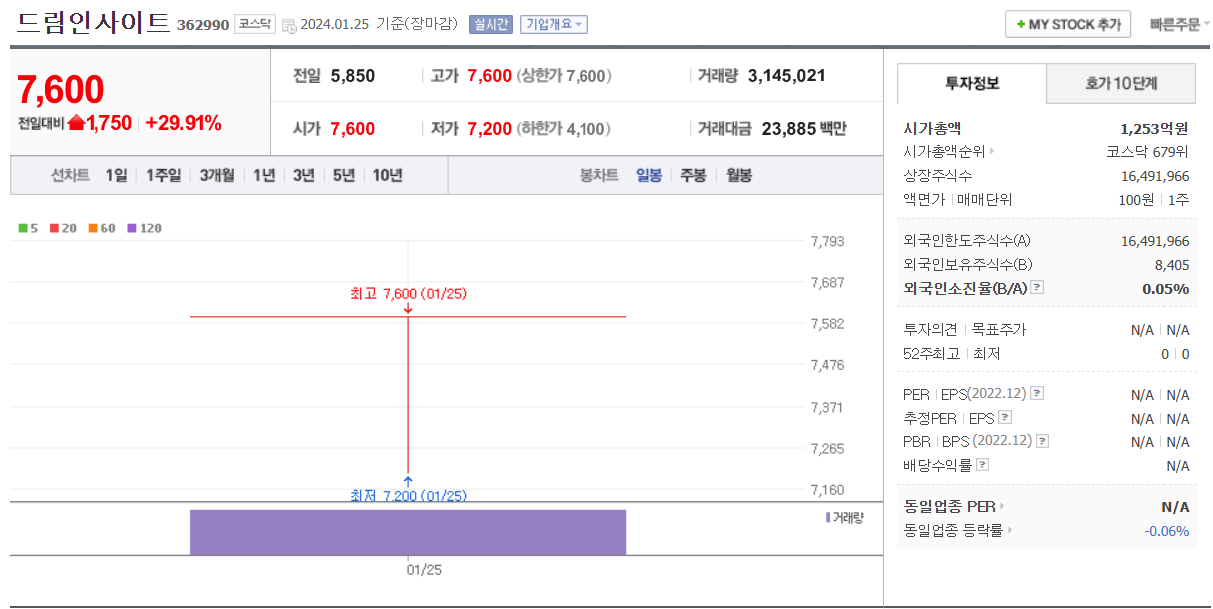This screenshot has height=609, width=1213.
Task: Click the help icon next to 외국인소진율(B/A)
Action: tap(1037, 288)
